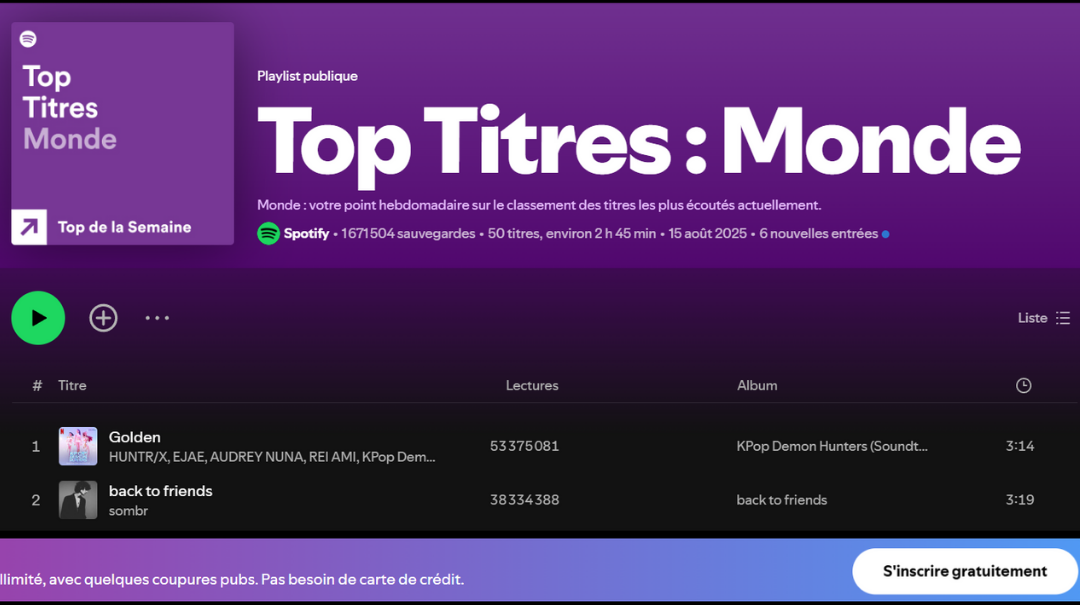The image size is (1080, 605).
Task: Select the Golden track title
Action: [134, 437]
